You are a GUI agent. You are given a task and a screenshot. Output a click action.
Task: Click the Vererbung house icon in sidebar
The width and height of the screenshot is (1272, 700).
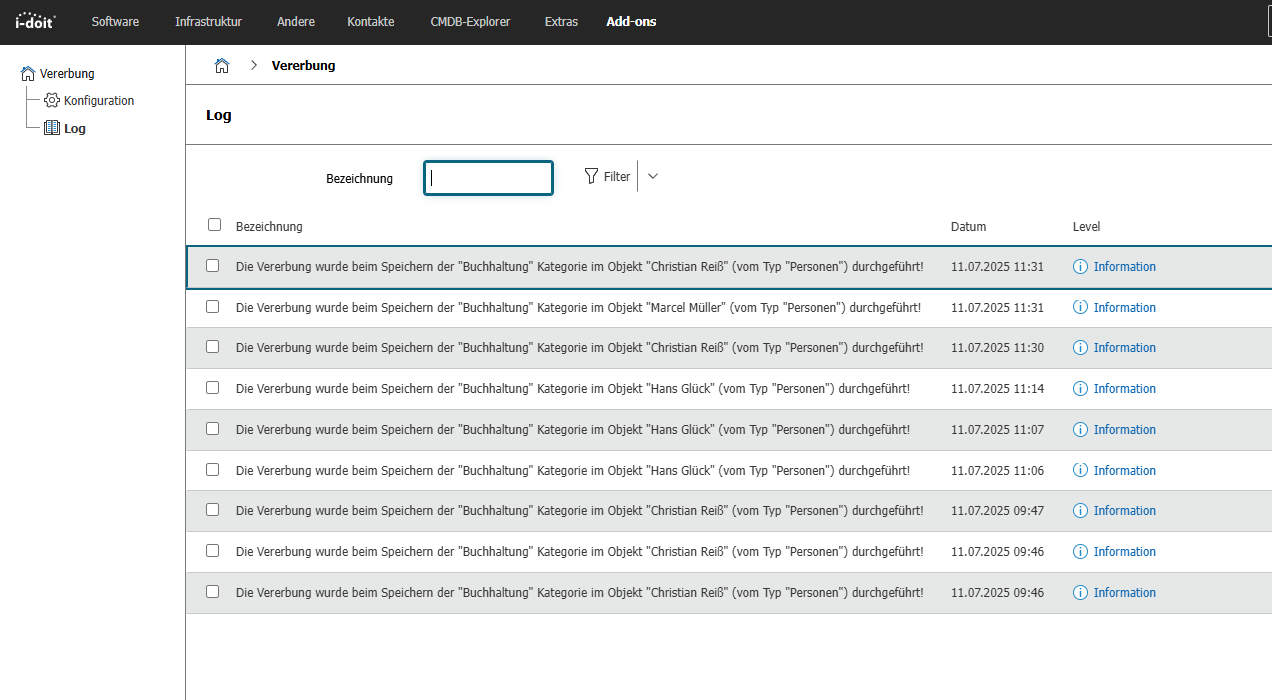tap(28, 74)
